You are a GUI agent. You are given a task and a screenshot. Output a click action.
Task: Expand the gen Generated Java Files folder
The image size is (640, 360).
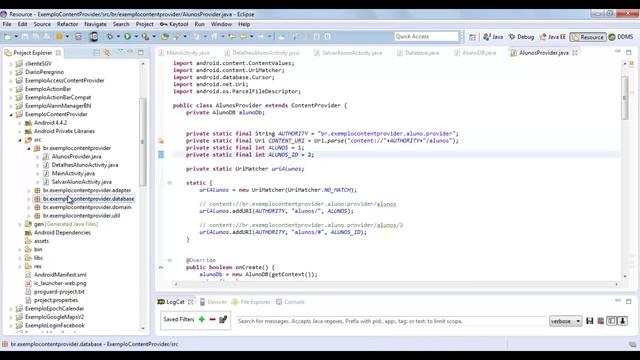click(x=20, y=224)
